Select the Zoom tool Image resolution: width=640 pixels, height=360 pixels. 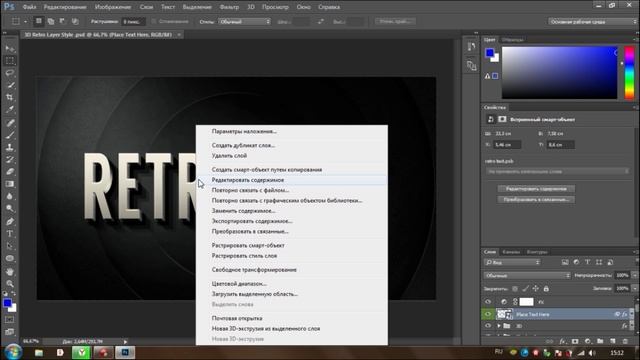click(10, 284)
